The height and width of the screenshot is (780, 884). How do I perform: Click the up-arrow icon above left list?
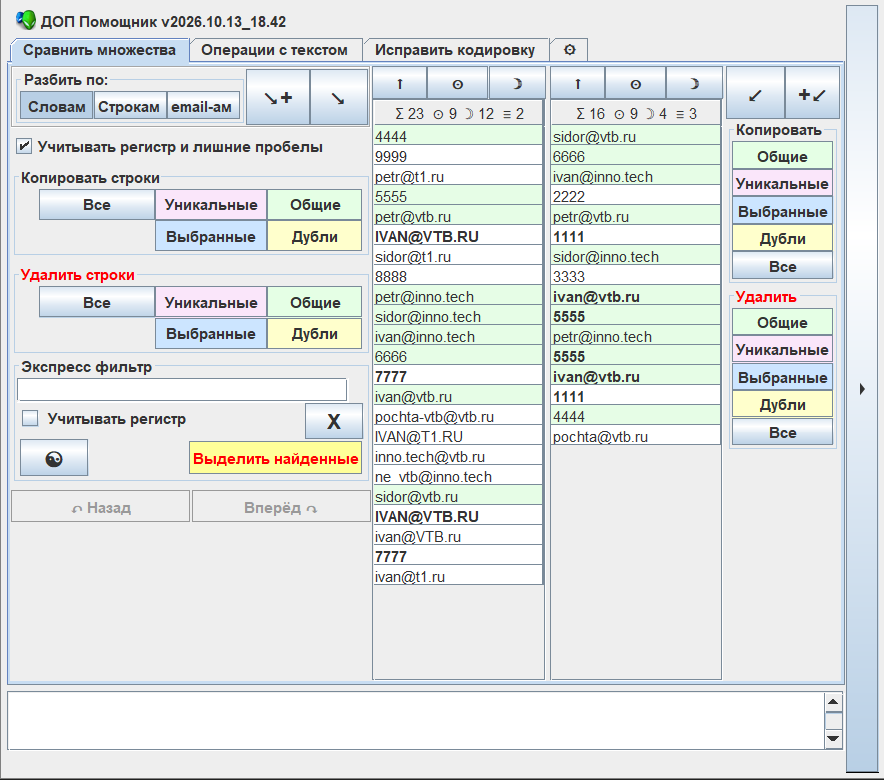[400, 83]
